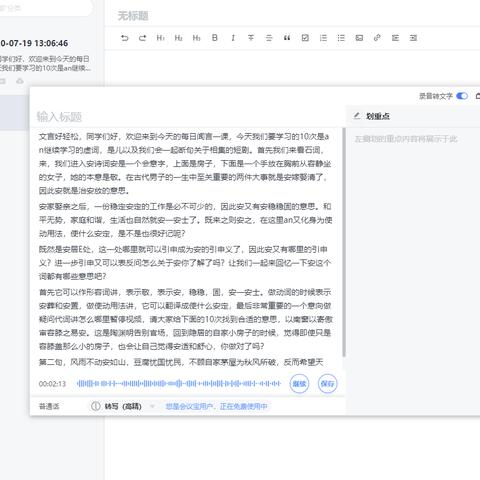The width and height of the screenshot is (480, 480).
Task: Click the pencil icon next to 划重点
Action: (x=357, y=116)
